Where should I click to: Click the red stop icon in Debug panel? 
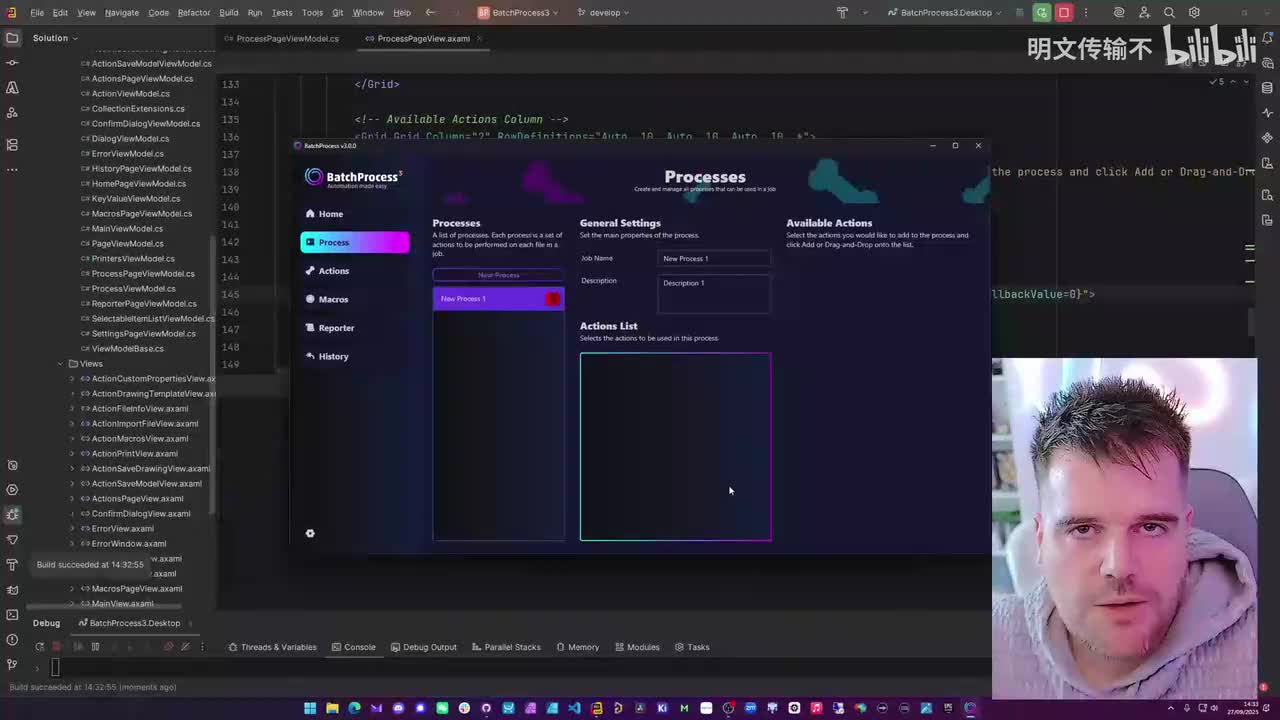tap(57, 647)
